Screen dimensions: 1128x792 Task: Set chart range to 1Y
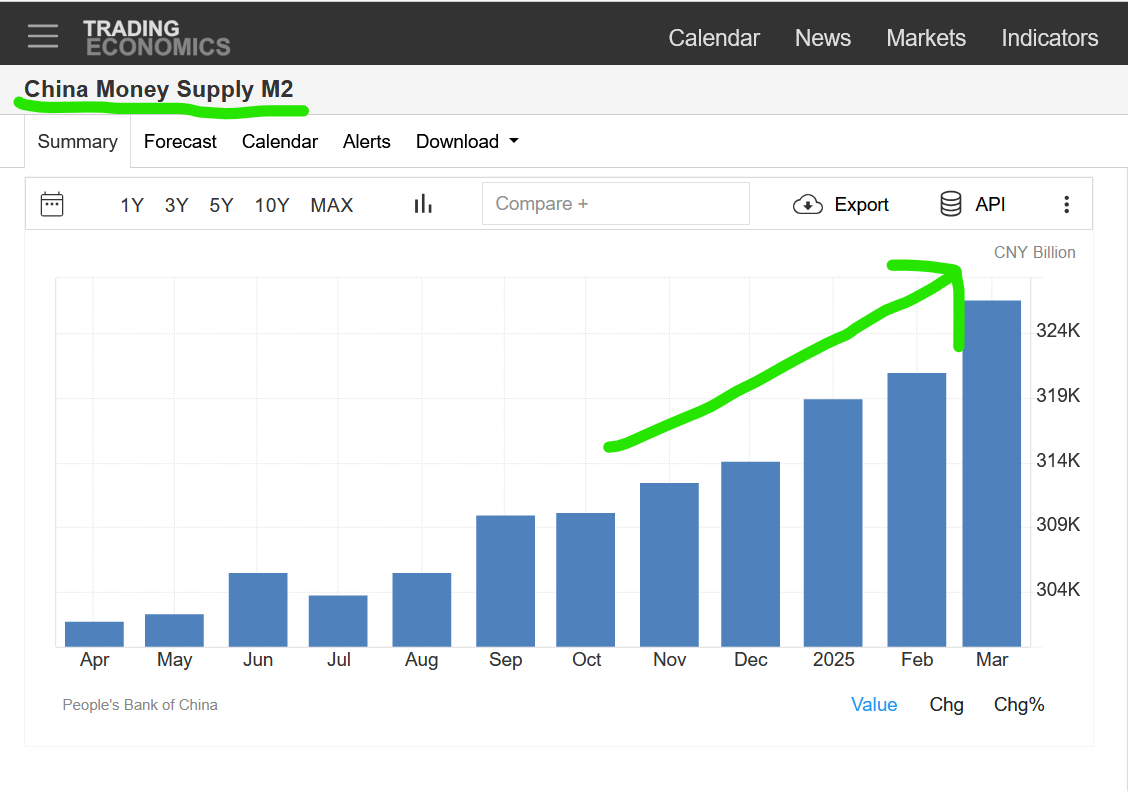coord(132,206)
